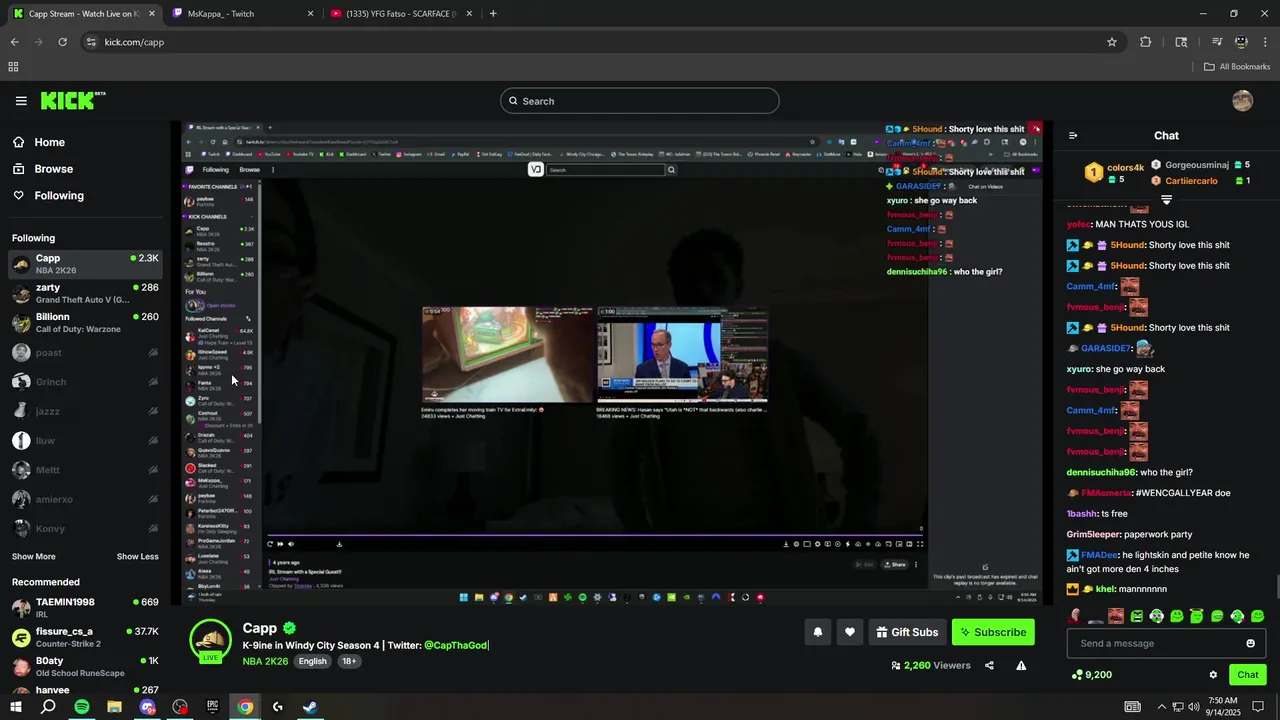Click Show Less in Following list
Viewport: 1280px width, 720px height.
[x=138, y=557]
